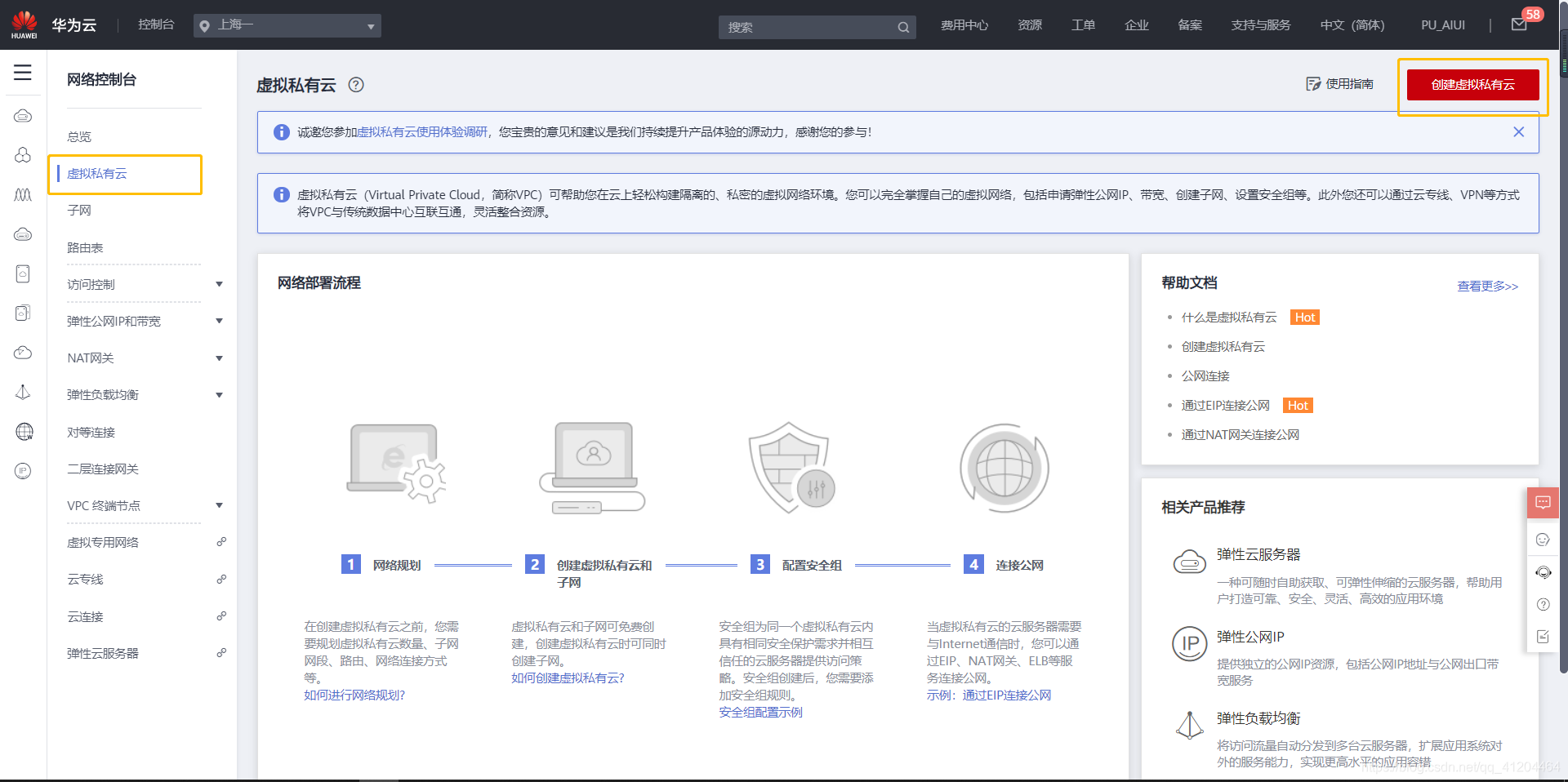The image size is (1568, 782).
Task: Open 费用中心 in the top bar
Action: point(964,25)
